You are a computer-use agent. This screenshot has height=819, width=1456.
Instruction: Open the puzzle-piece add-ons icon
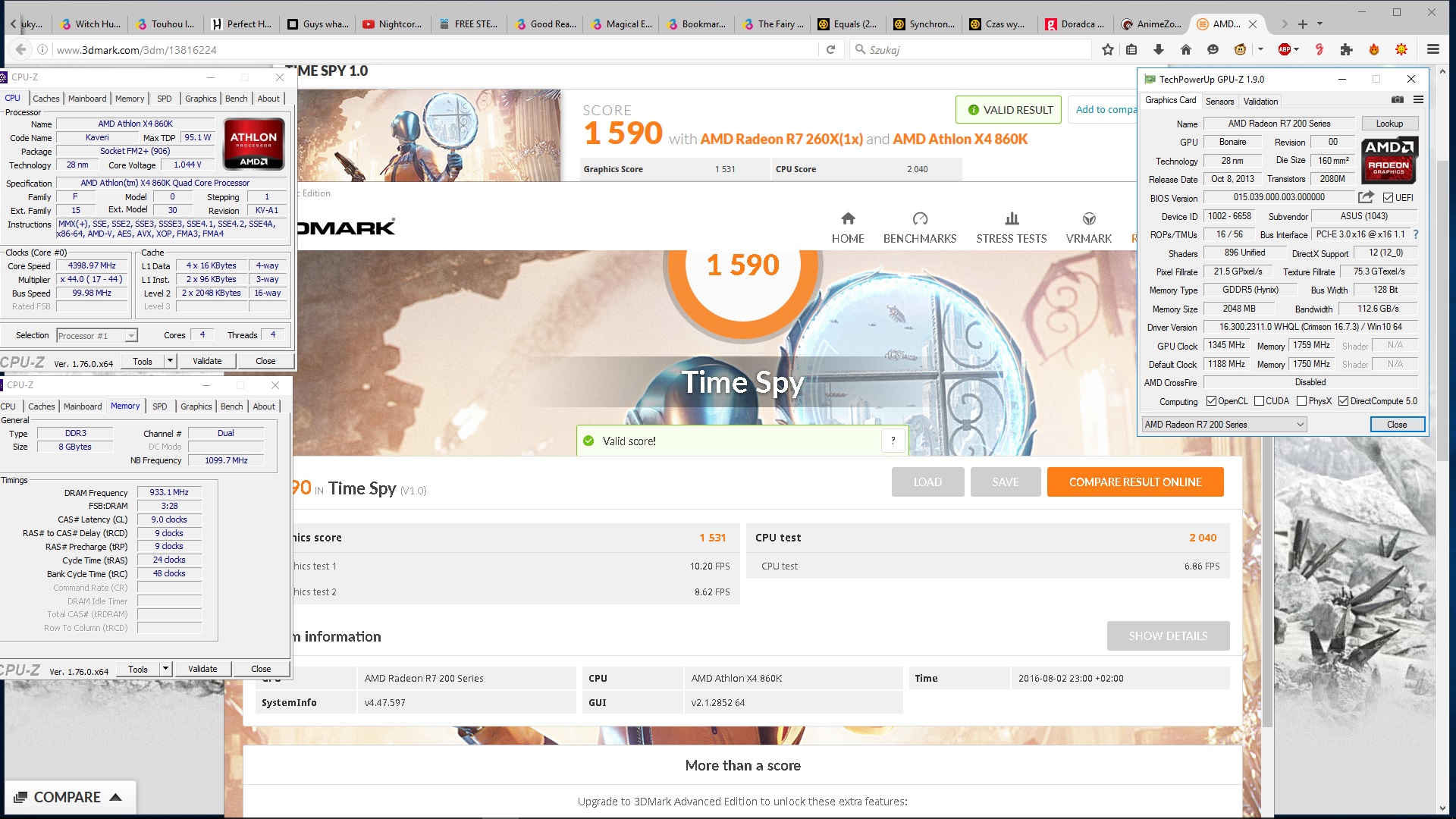click(x=1347, y=49)
